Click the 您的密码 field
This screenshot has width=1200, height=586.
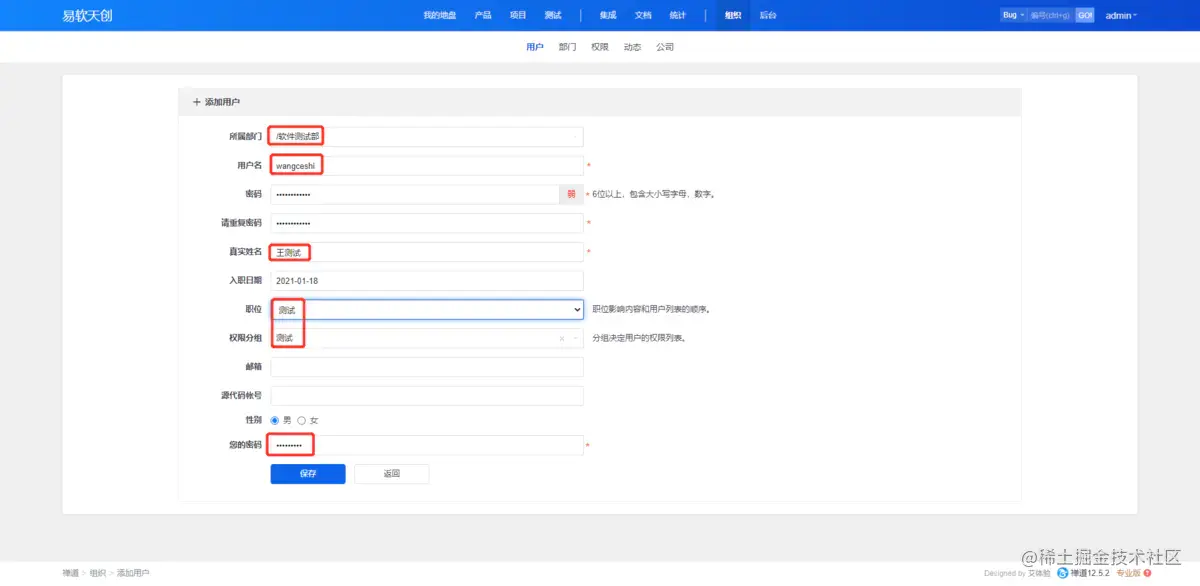[427, 445]
